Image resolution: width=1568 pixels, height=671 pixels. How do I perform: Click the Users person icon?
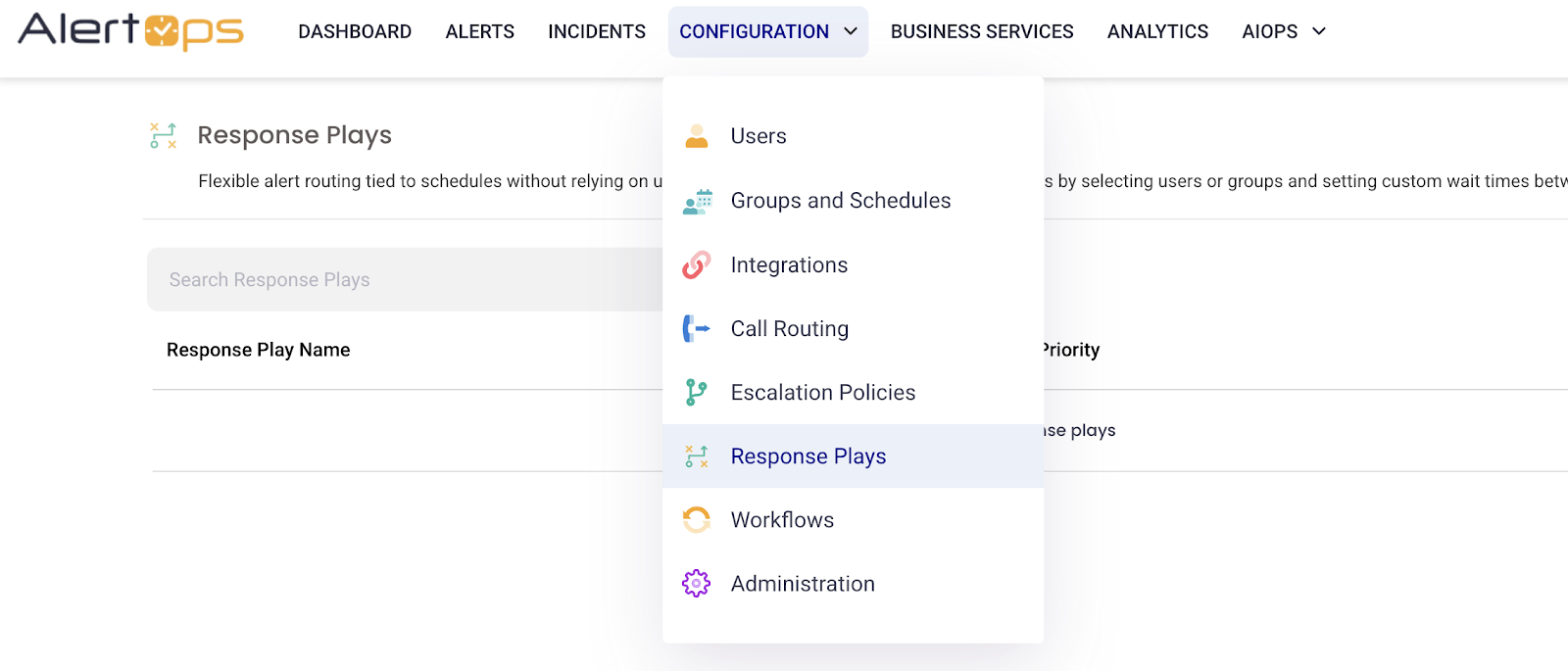coord(697,136)
